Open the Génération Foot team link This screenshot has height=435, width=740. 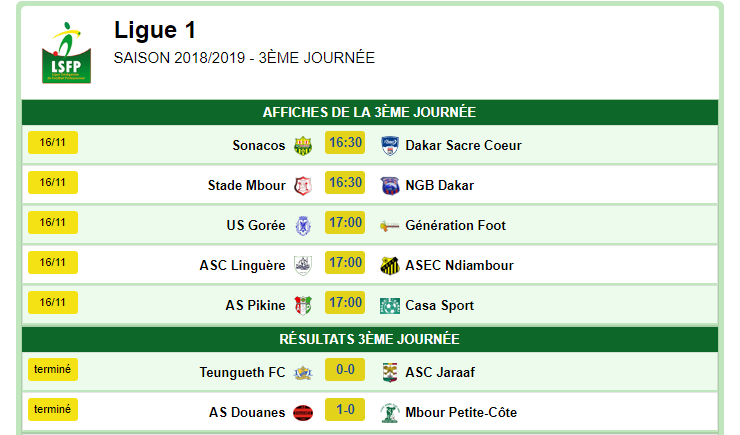455,226
